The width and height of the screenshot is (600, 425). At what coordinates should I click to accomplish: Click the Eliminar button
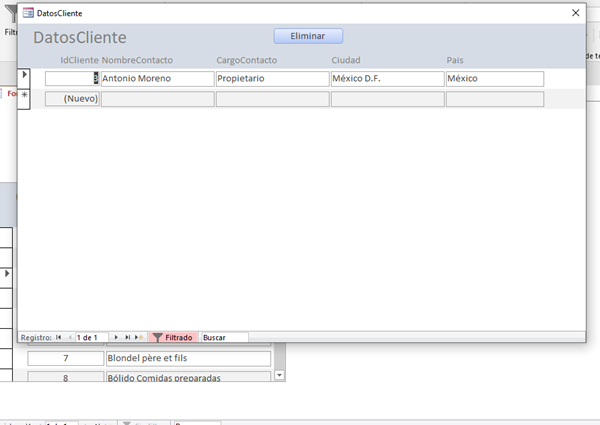pos(308,36)
